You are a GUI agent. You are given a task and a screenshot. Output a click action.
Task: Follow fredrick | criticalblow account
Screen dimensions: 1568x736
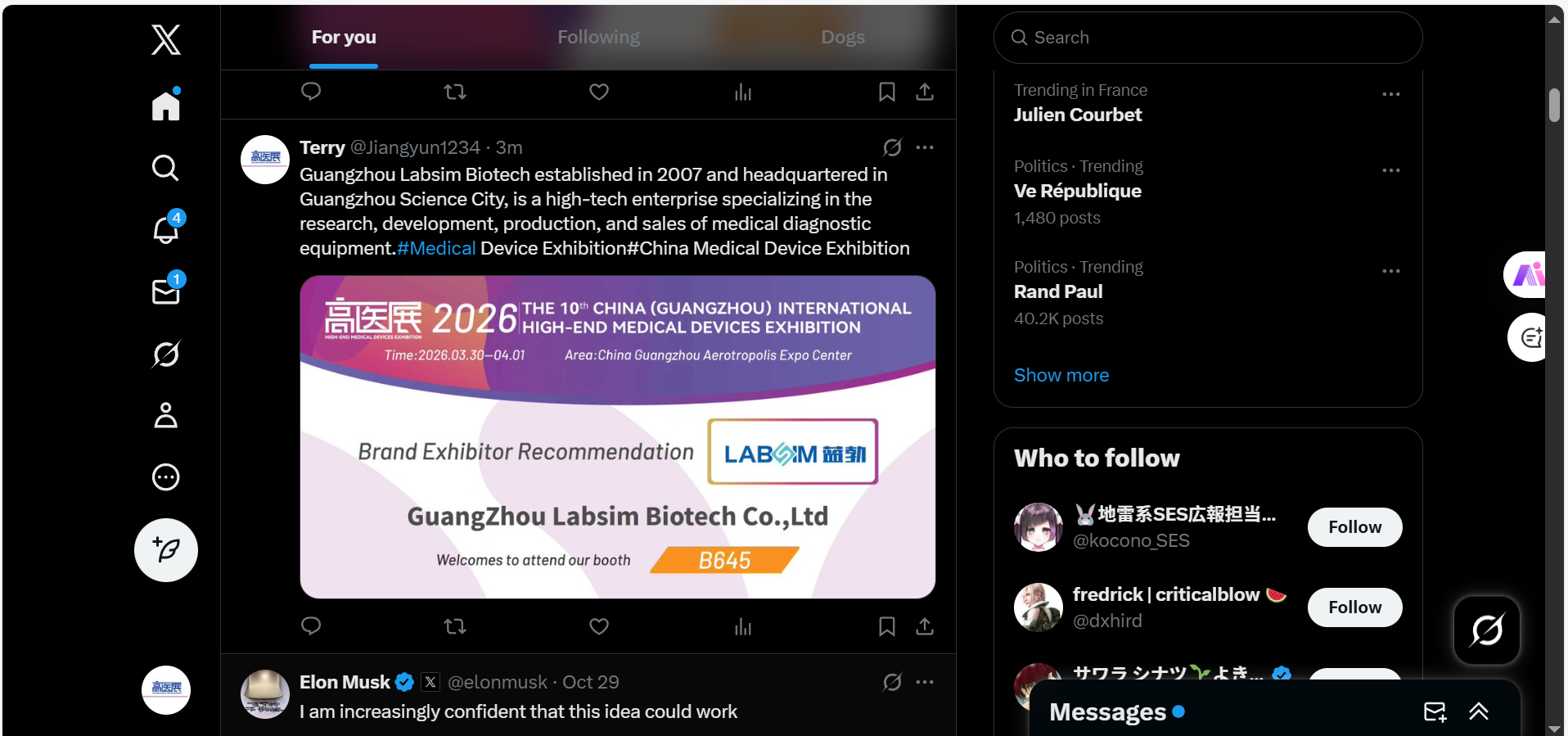[1354, 607]
